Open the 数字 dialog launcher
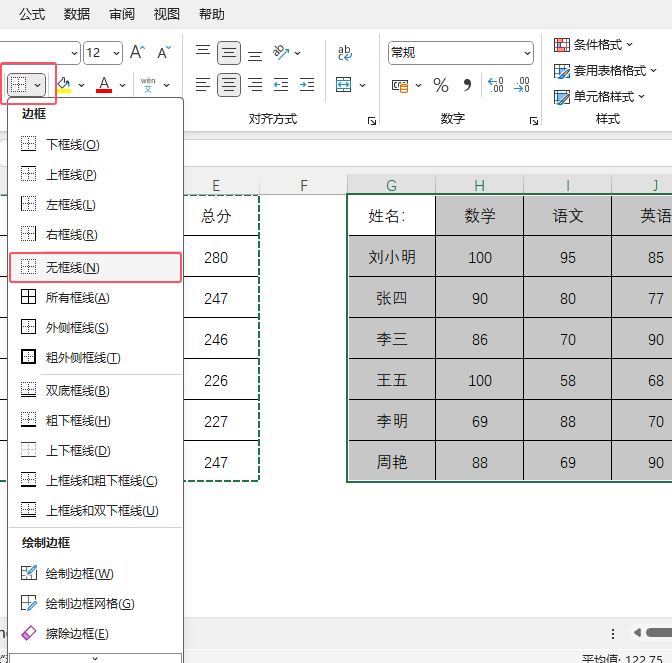 tap(534, 121)
